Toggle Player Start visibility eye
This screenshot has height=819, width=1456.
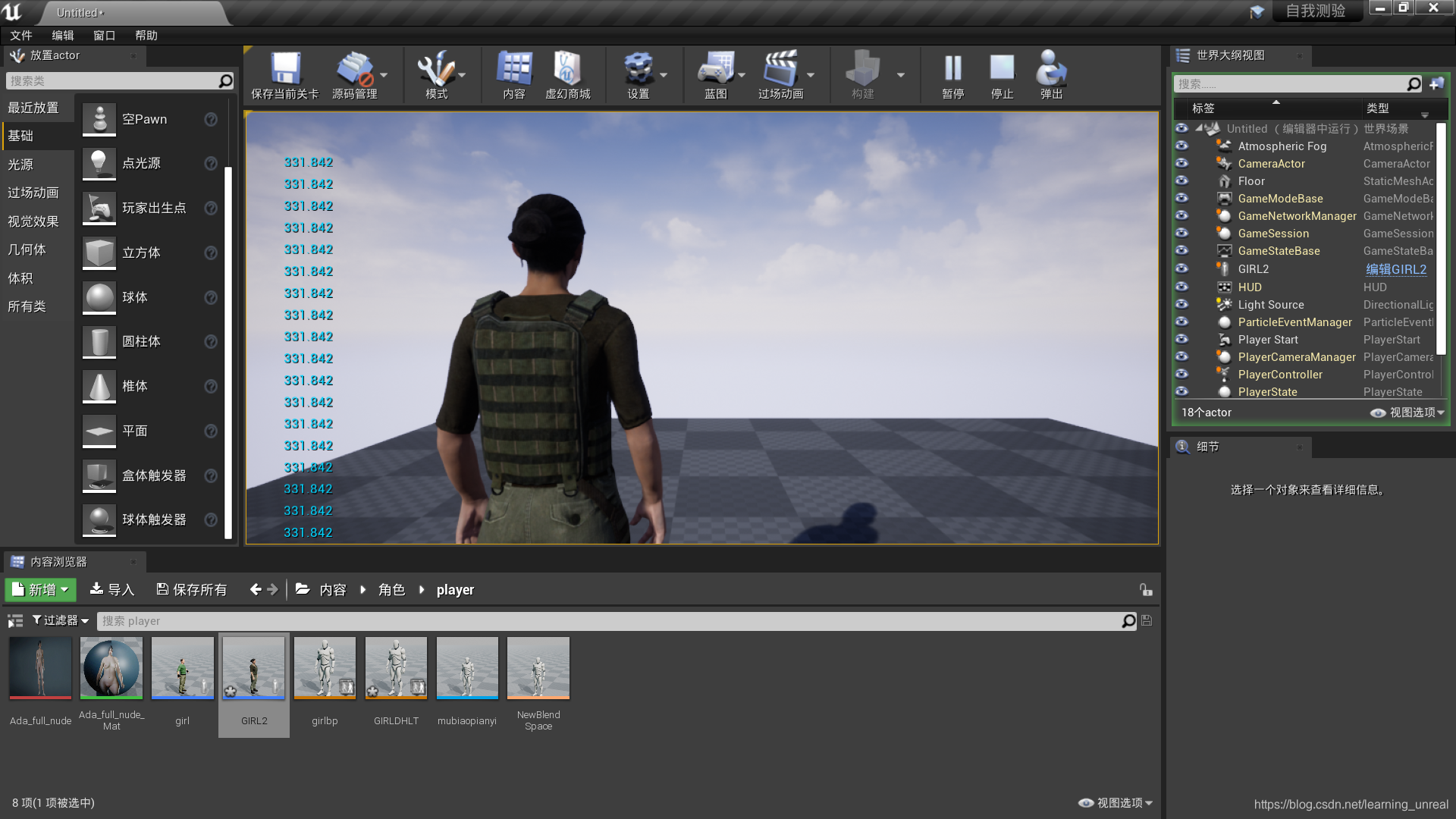(1181, 339)
